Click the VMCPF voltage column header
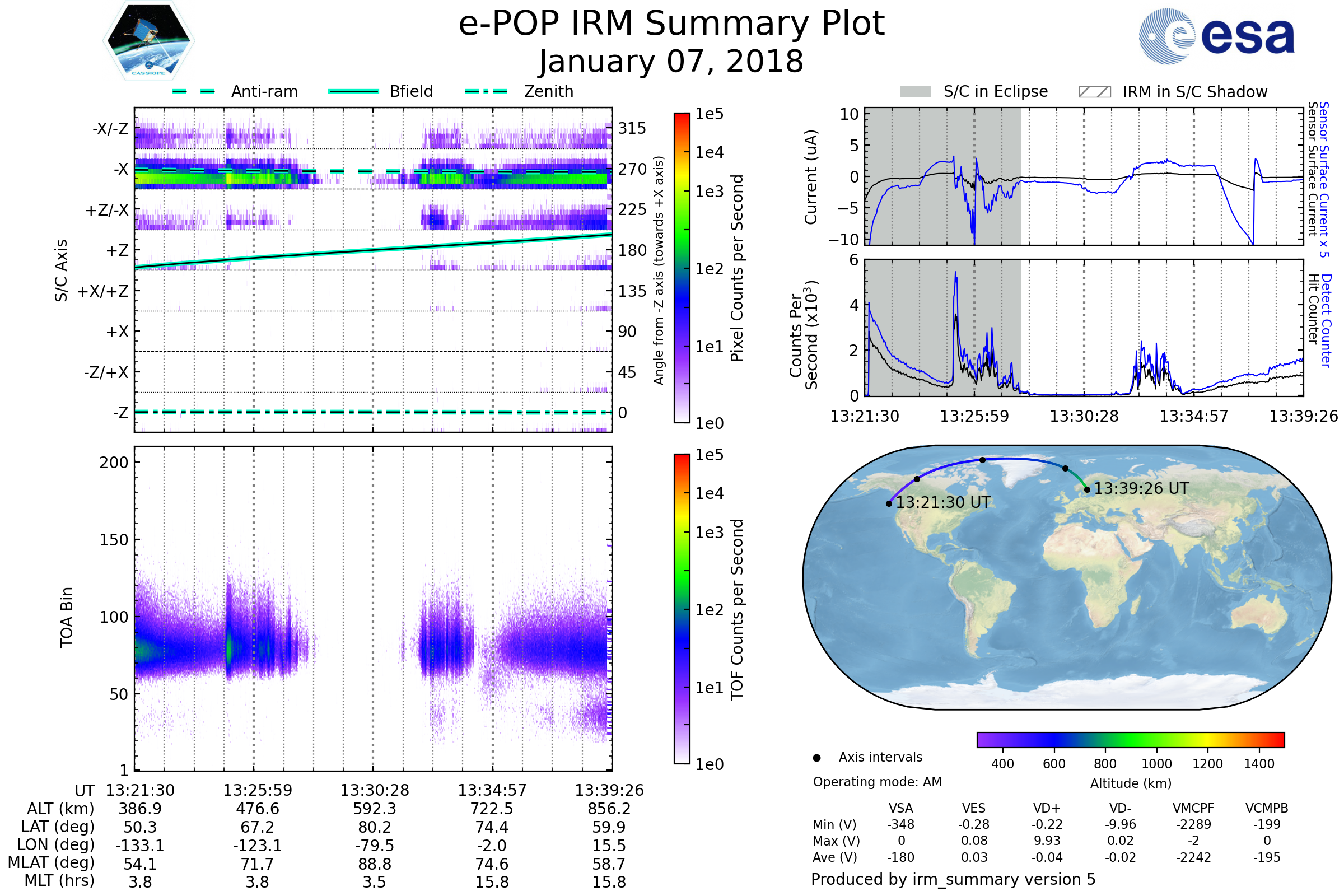 pyautogui.click(x=1193, y=808)
